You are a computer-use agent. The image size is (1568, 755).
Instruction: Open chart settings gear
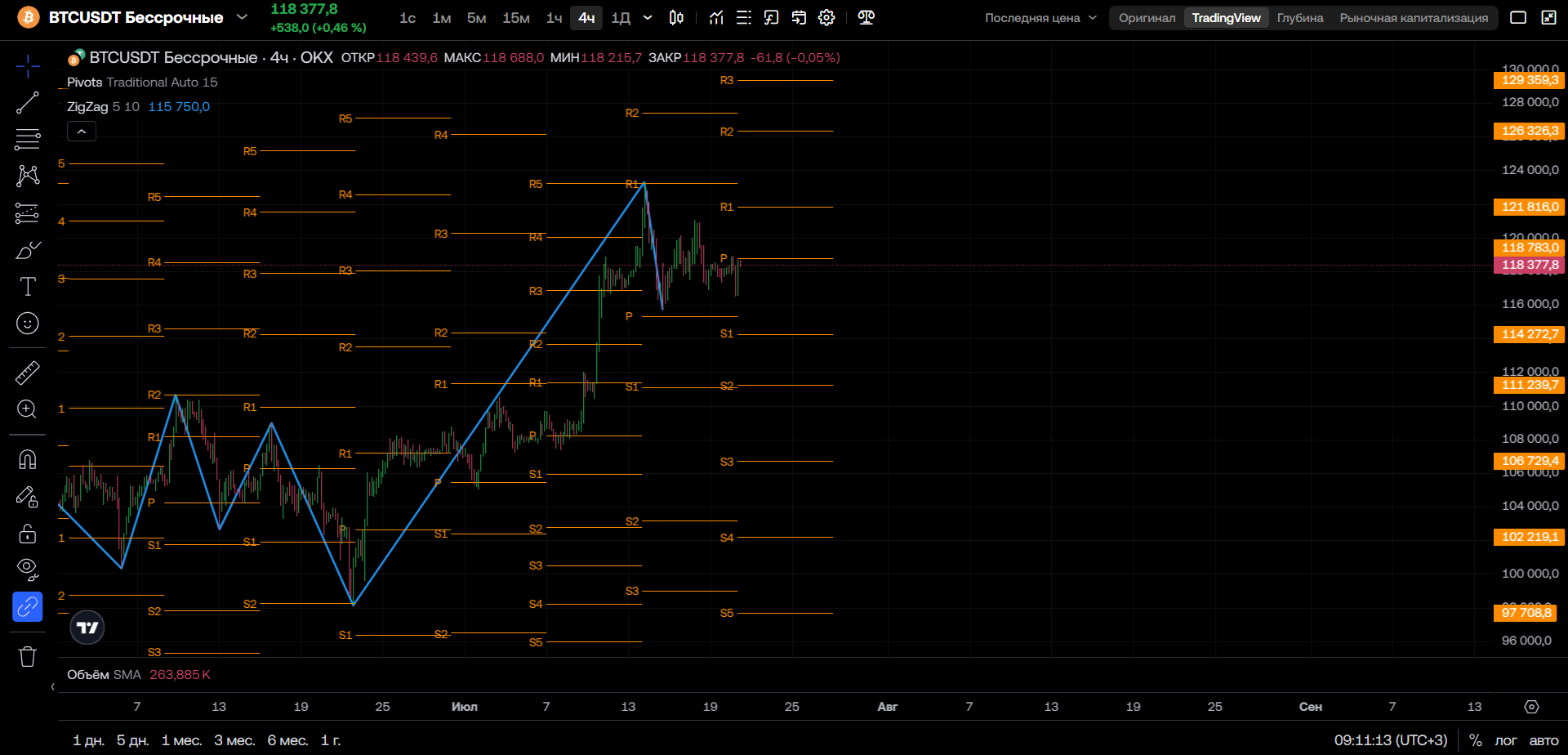pyautogui.click(x=826, y=17)
